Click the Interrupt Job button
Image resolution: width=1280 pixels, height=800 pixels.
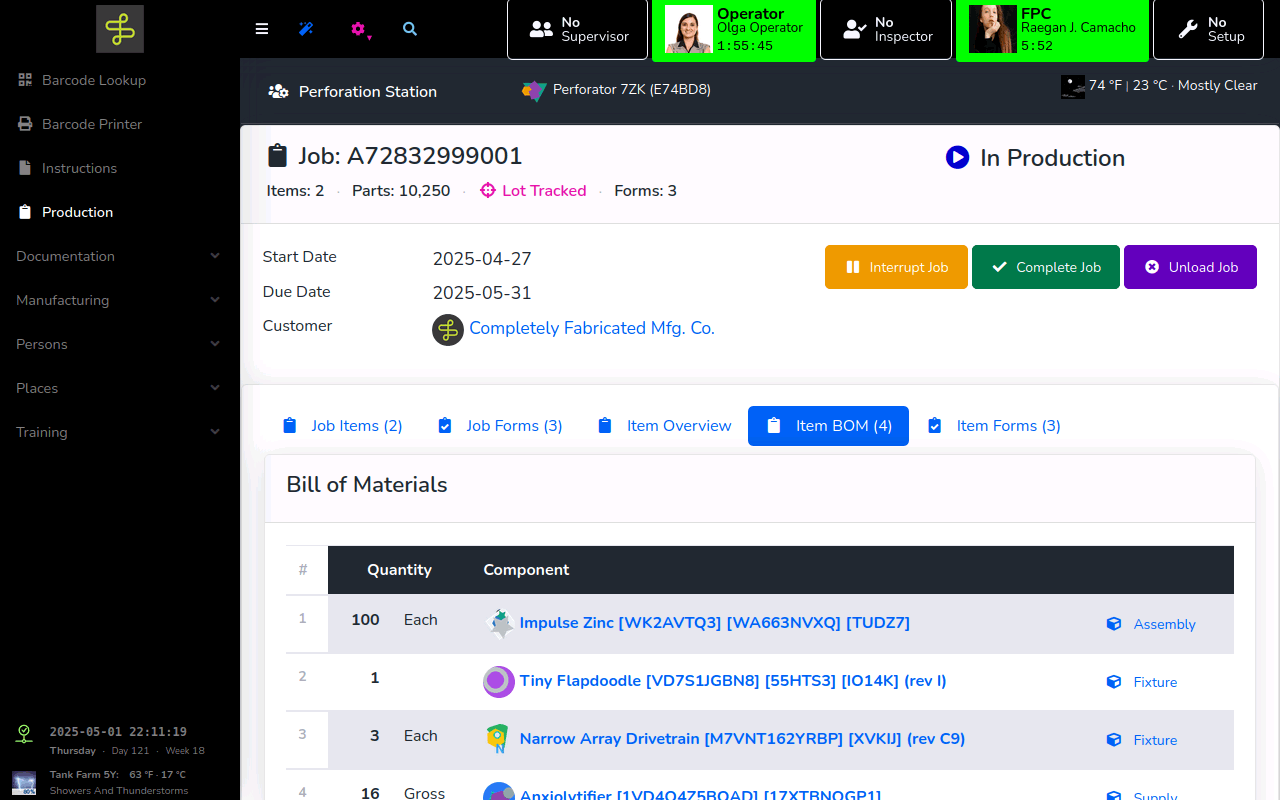896,267
